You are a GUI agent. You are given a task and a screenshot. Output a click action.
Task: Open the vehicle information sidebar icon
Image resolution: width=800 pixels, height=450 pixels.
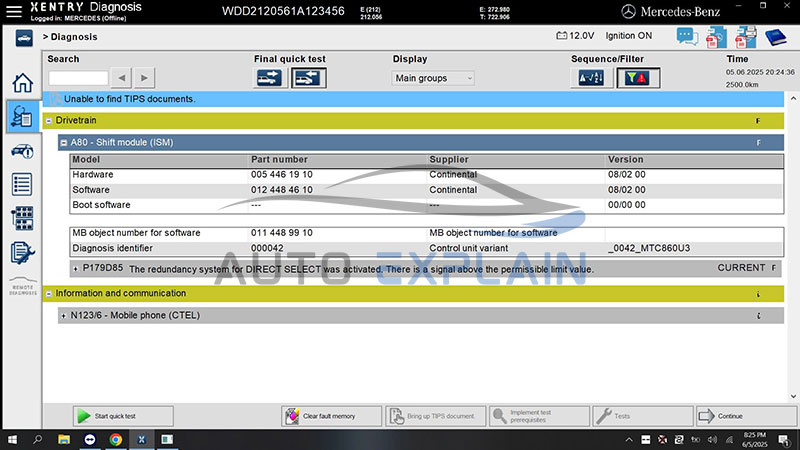[x=22, y=151]
